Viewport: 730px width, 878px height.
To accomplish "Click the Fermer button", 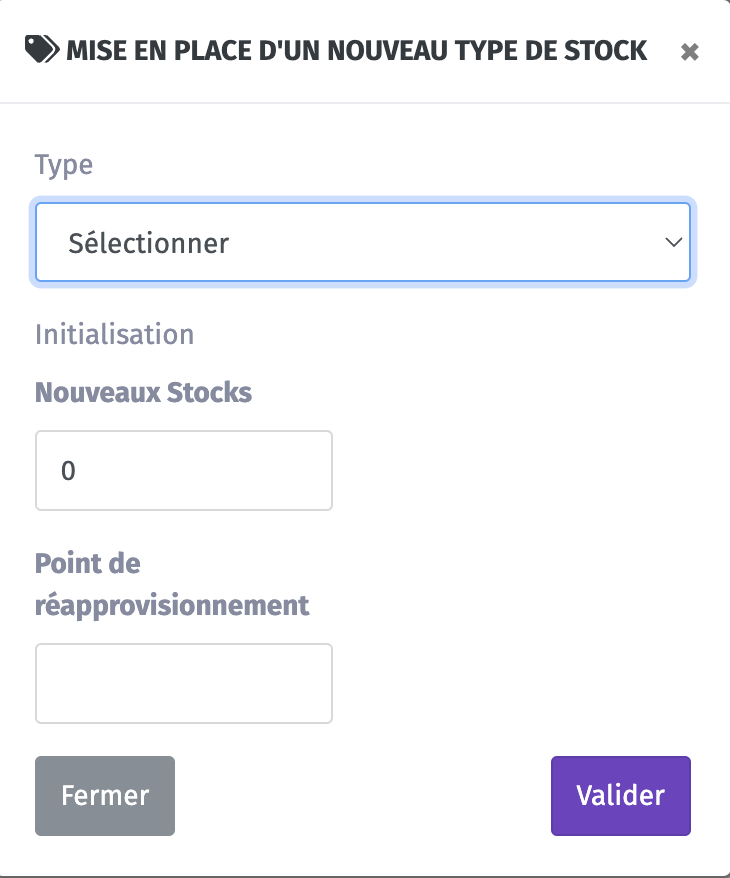I will coord(105,796).
